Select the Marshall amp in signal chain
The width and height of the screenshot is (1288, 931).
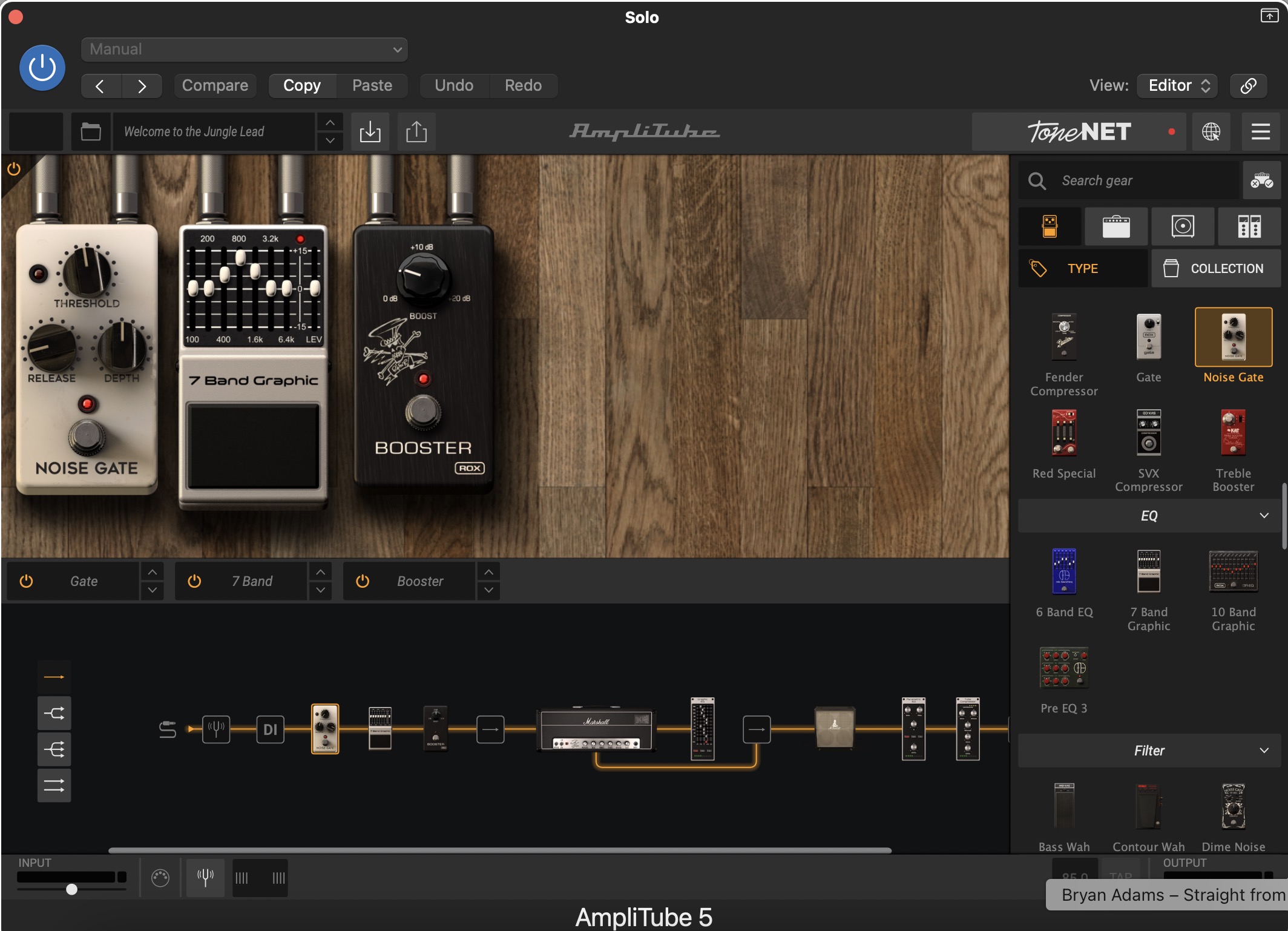[596, 728]
